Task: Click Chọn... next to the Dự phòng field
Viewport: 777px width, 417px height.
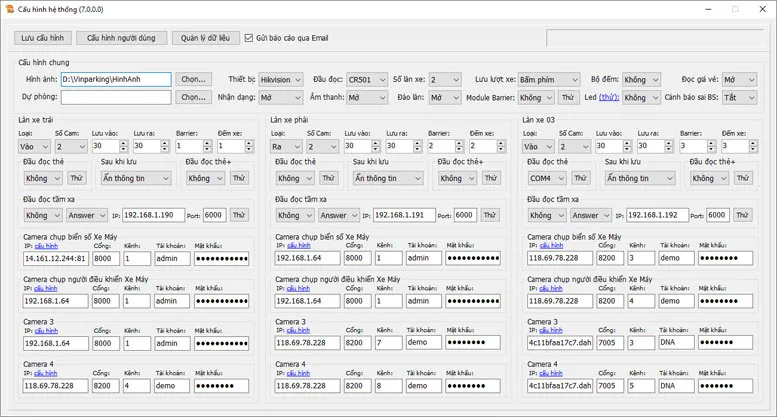Action: (193, 97)
